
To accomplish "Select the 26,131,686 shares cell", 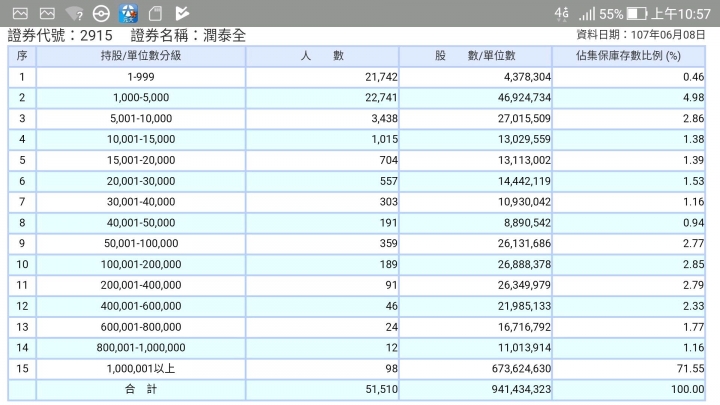I will coord(476,243).
